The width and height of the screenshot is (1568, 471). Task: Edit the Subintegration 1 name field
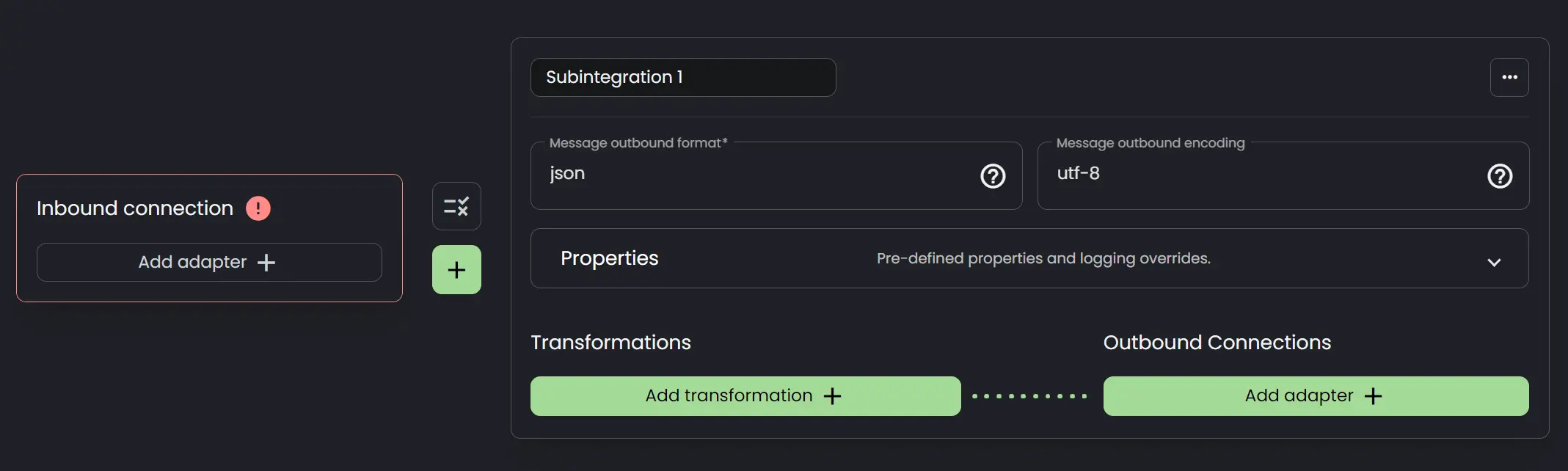coord(683,77)
